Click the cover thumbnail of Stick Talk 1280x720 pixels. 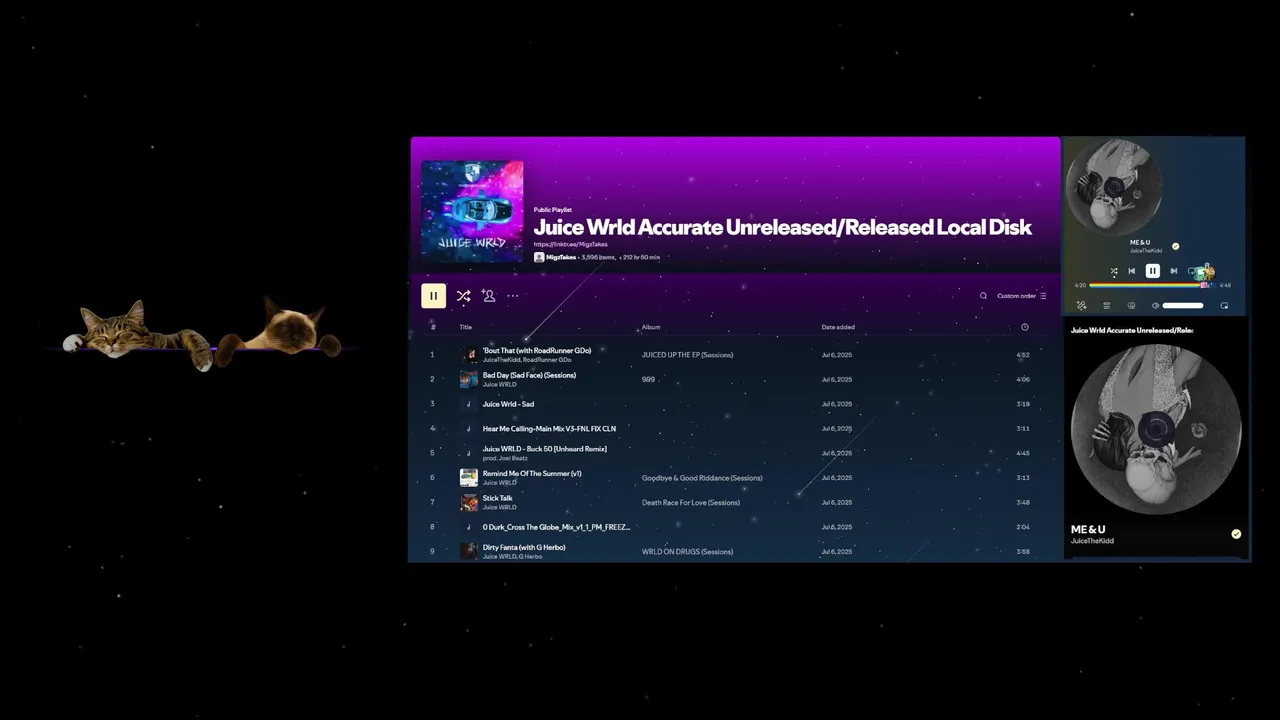468,502
